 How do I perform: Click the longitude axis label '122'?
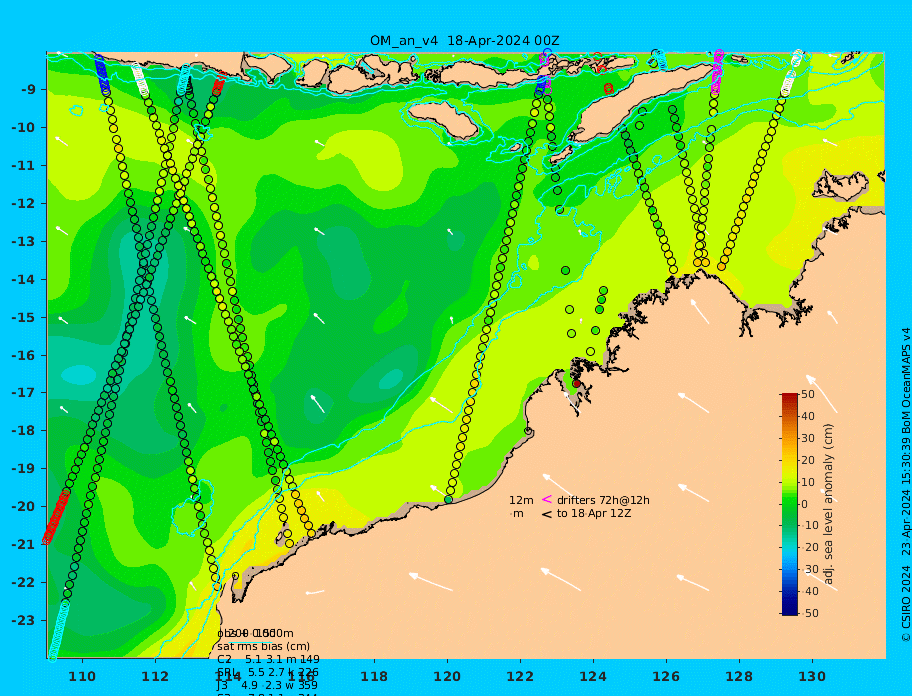click(520, 676)
